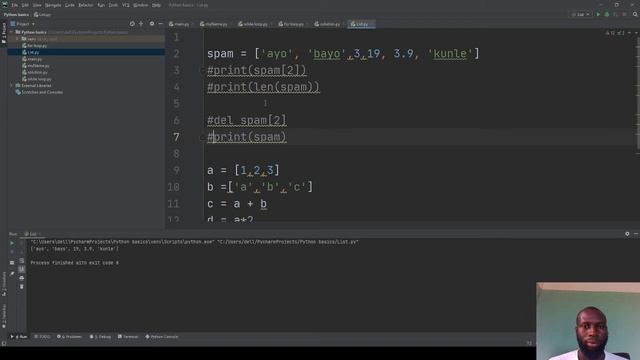640x360 pixels.
Task: Open the Favorites side tool button
Action: coord(4,317)
